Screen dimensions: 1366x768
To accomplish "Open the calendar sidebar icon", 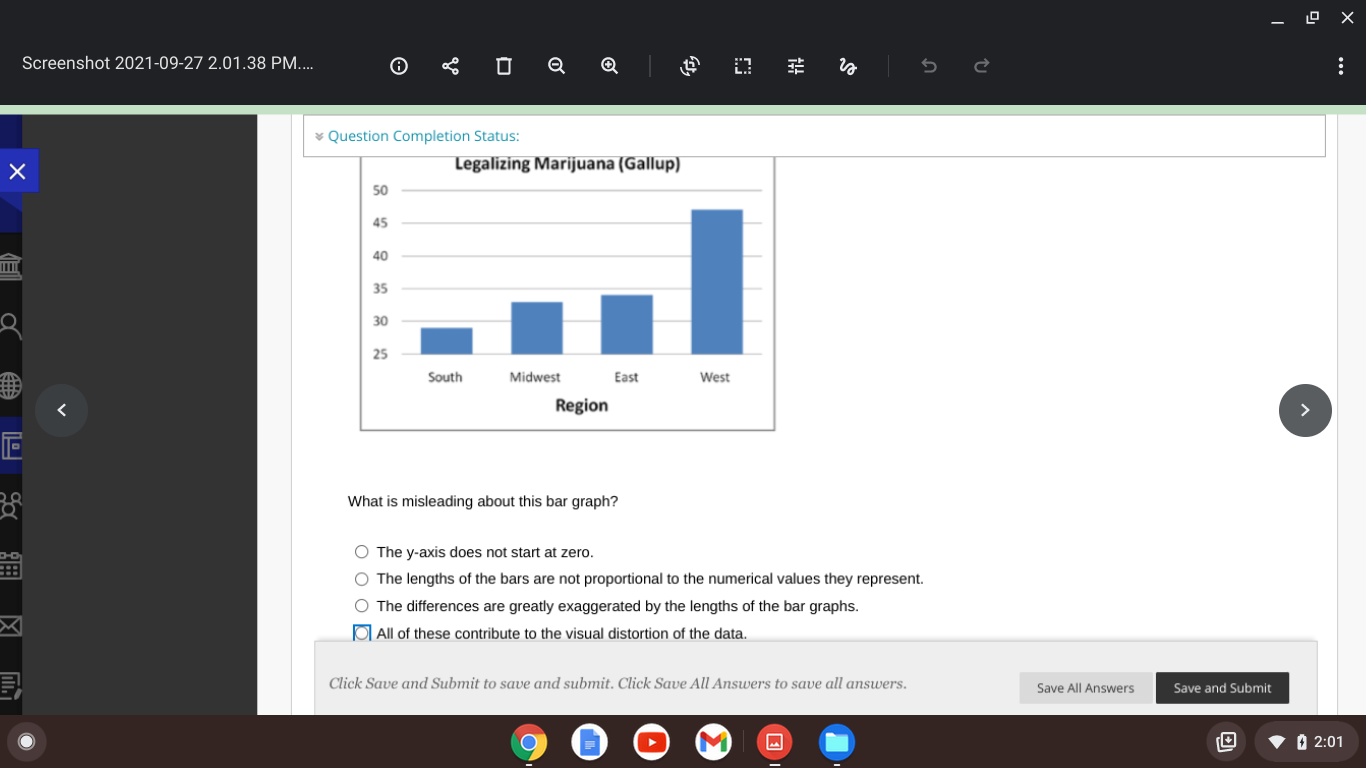I will pyautogui.click(x=10, y=566).
